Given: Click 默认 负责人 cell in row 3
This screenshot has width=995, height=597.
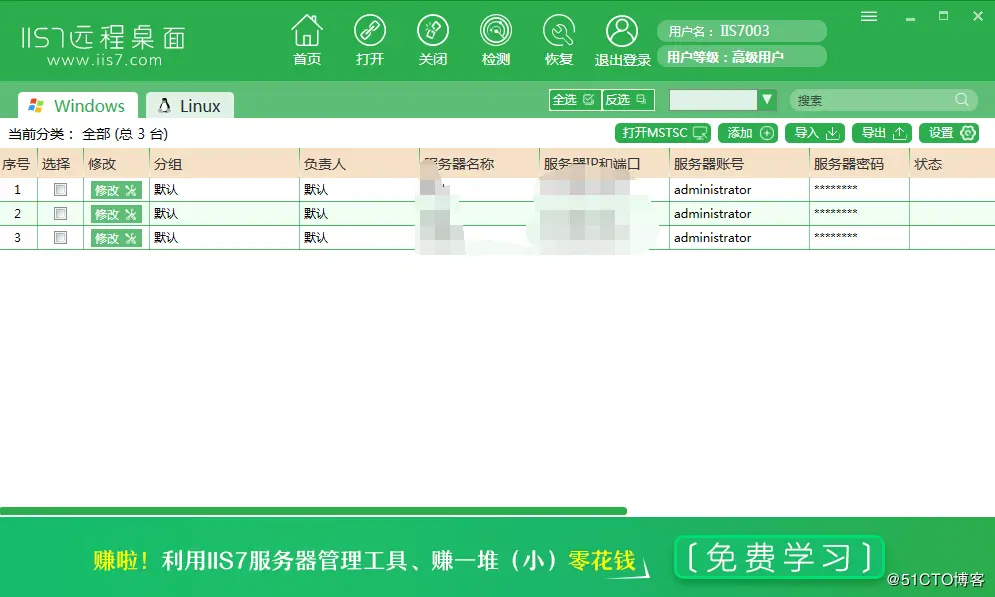Looking at the screenshot, I should coord(359,238).
